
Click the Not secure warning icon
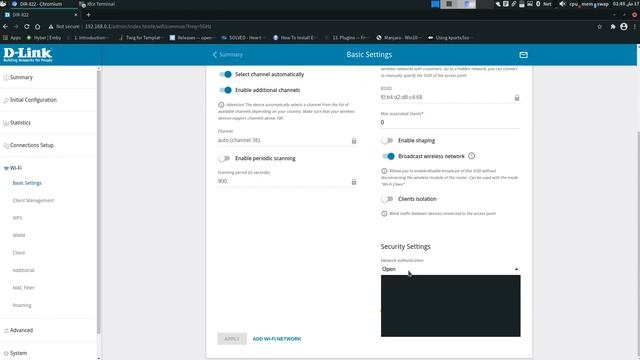51,27
